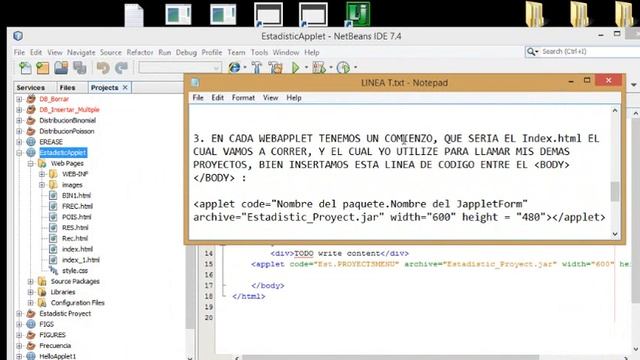The height and width of the screenshot is (360, 640).
Task: Open the Refactor menu in NetBeans
Action: [140, 52]
